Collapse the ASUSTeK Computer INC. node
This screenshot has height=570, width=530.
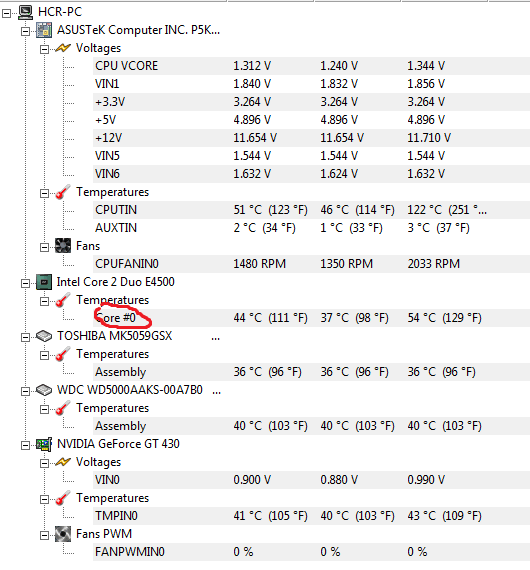click(x=25, y=31)
